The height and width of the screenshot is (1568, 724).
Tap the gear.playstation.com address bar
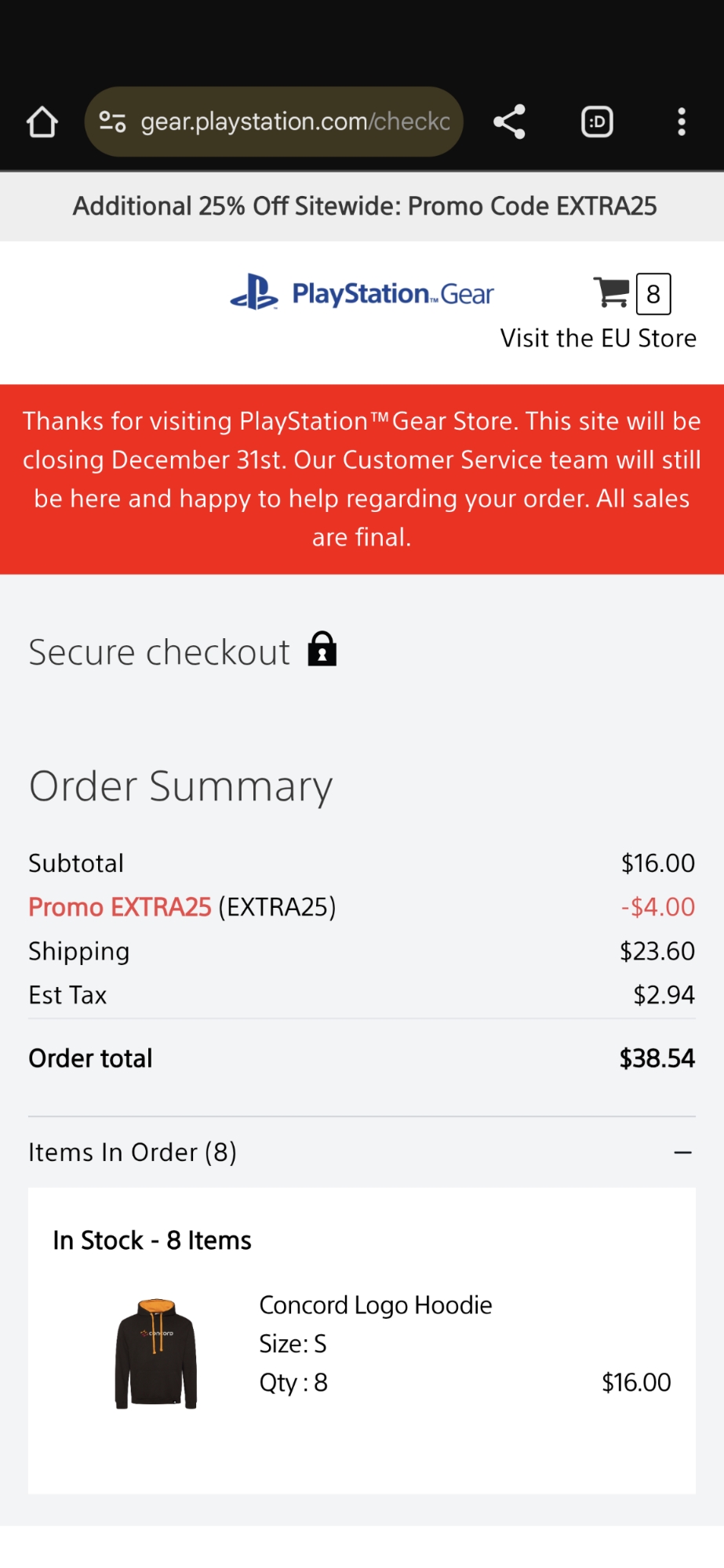point(294,122)
